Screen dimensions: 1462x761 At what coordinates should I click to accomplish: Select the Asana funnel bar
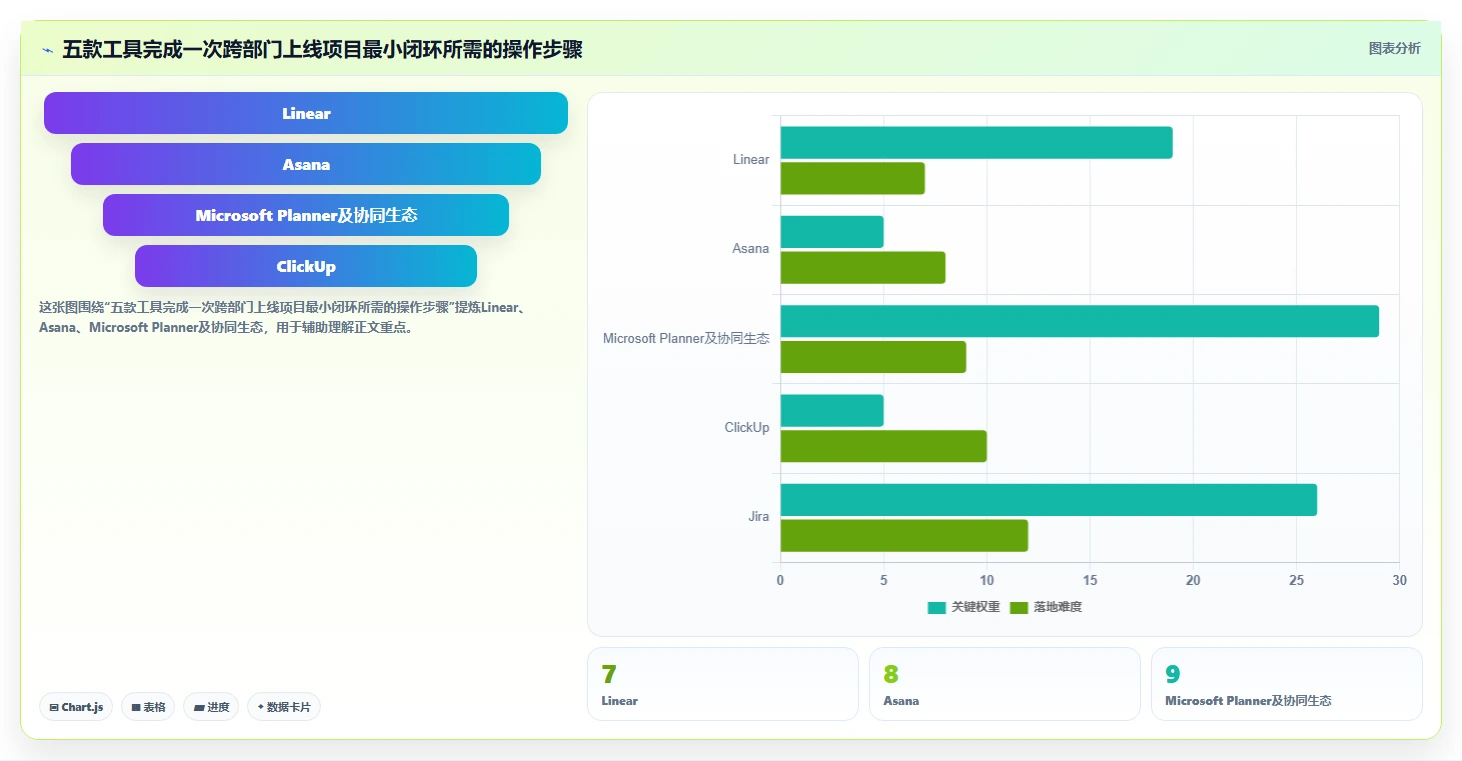coord(306,164)
